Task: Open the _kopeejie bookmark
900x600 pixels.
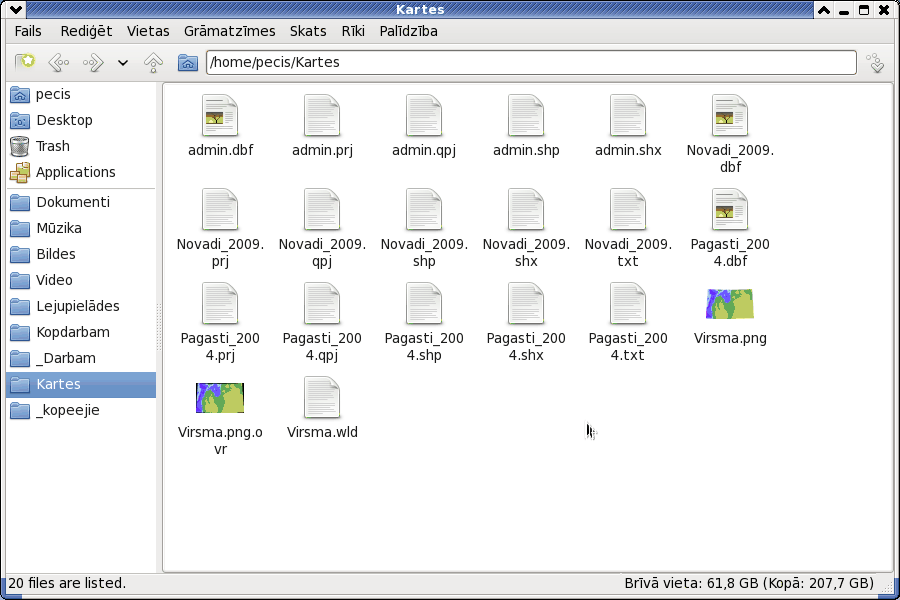Action: tap(81, 410)
